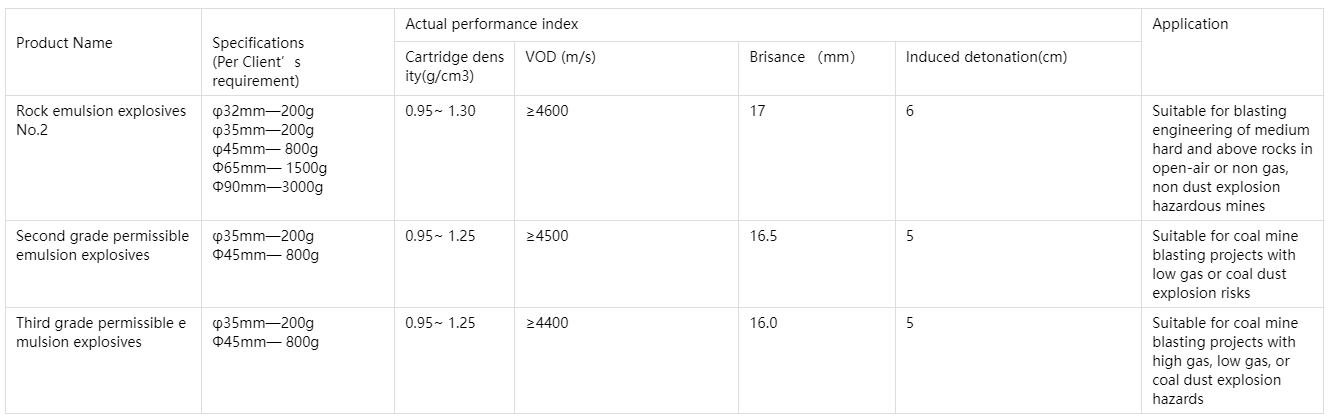Click the ≥4600 VOD value
1329x419 pixels.
(547, 111)
